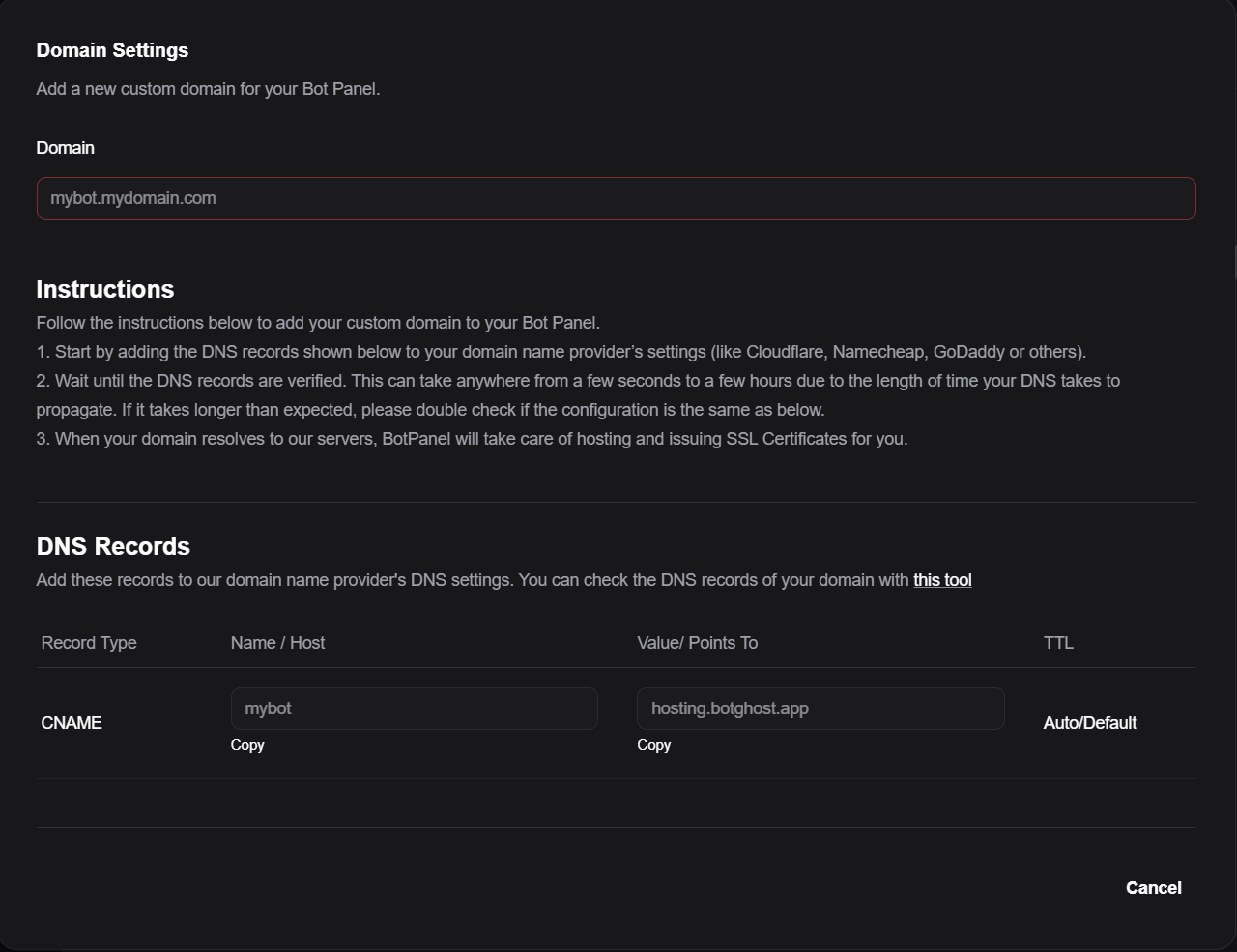Open the "this tool" DNS checker link
Screen dimensions: 1237x952
coord(942,579)
